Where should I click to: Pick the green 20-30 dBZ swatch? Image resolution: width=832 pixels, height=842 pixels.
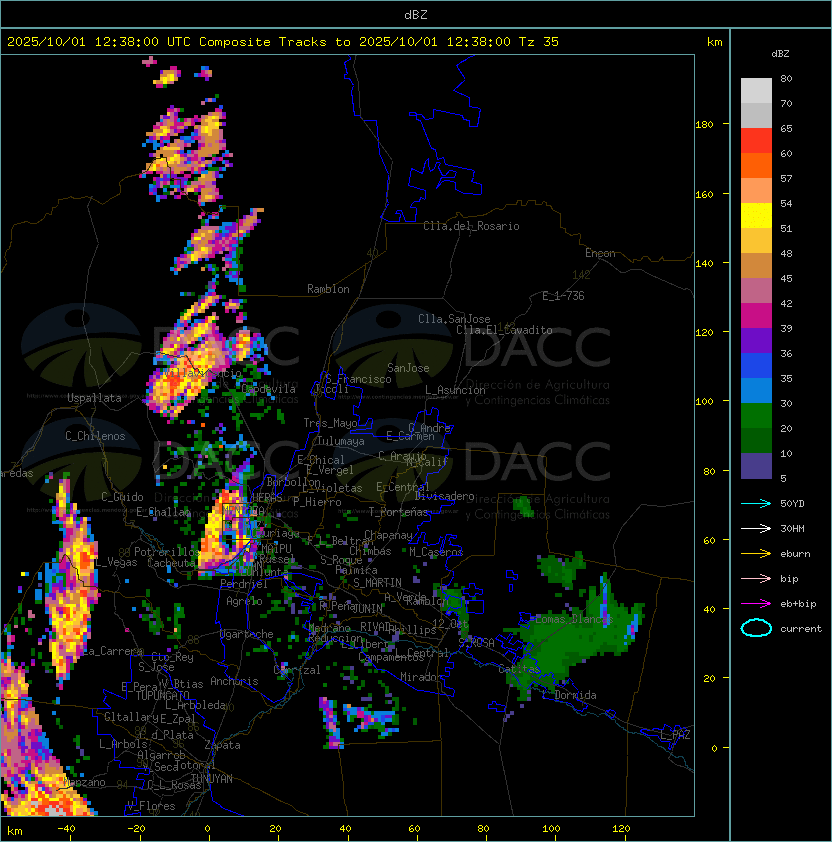(x=756, y=416)
